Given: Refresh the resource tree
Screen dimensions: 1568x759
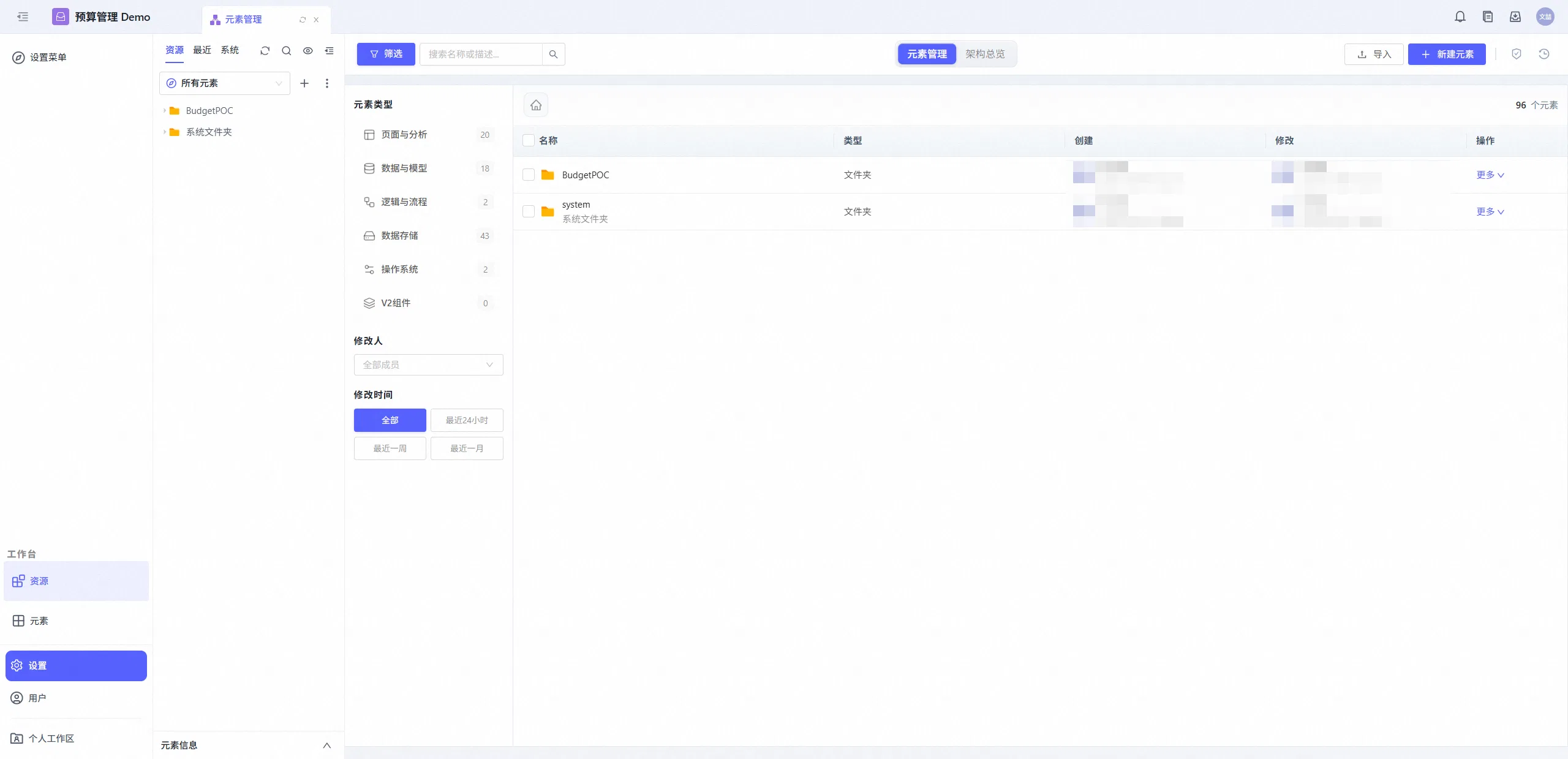Looking at the screenshot, I should 265,51.
